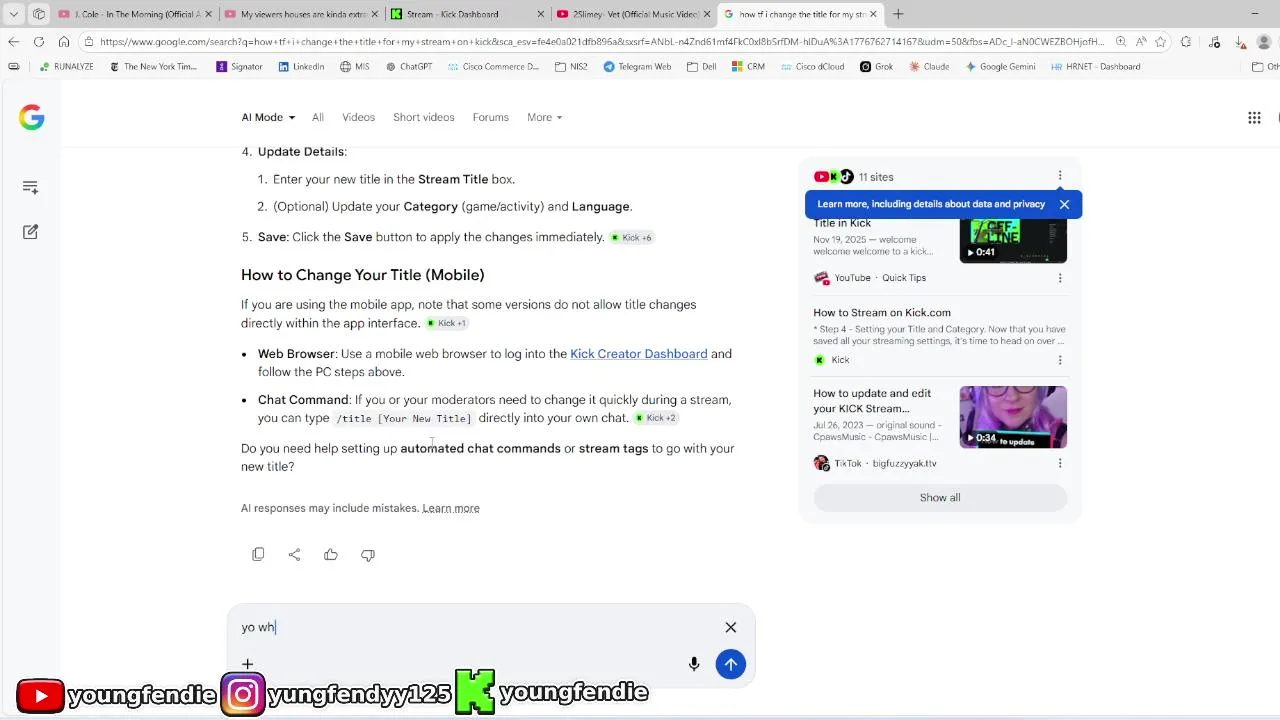Open the Google apps grid icon
1280x720 pixels.
click(x=1254, y=117)
